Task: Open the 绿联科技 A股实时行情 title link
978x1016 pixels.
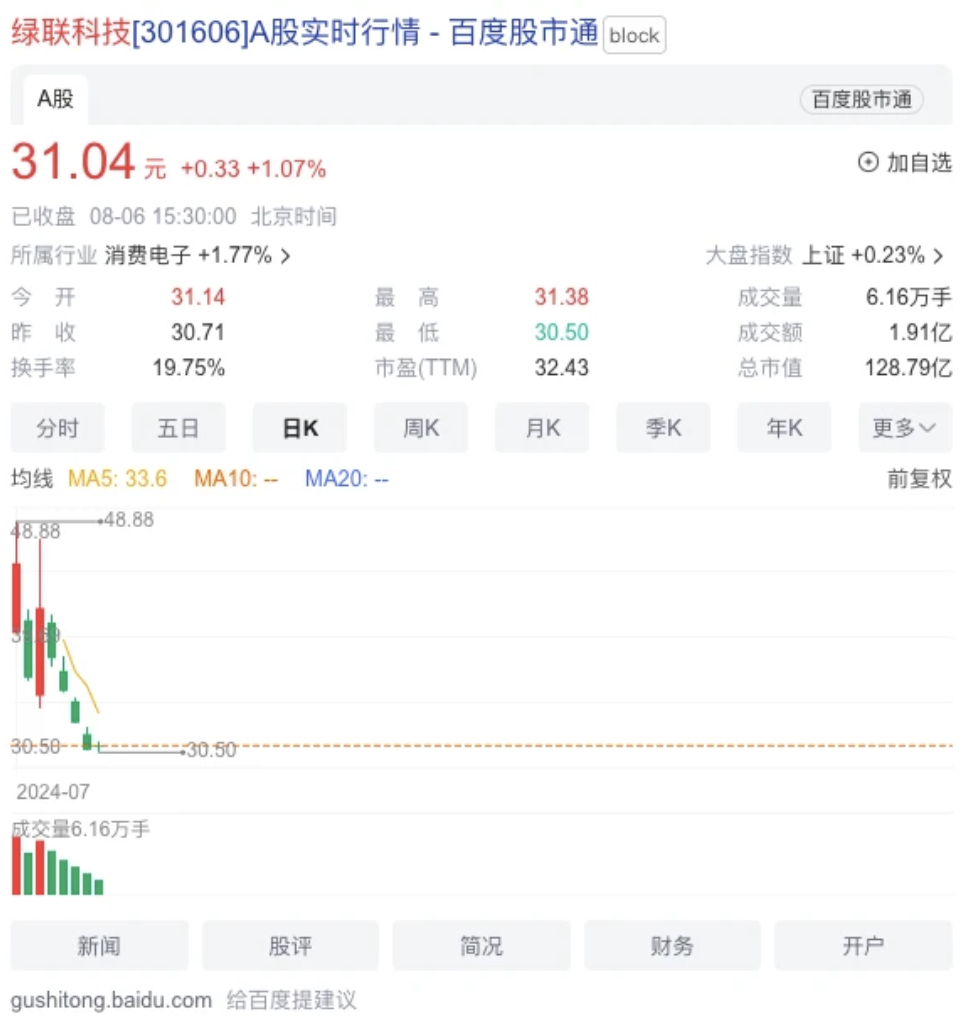Action: coord(305,32)
